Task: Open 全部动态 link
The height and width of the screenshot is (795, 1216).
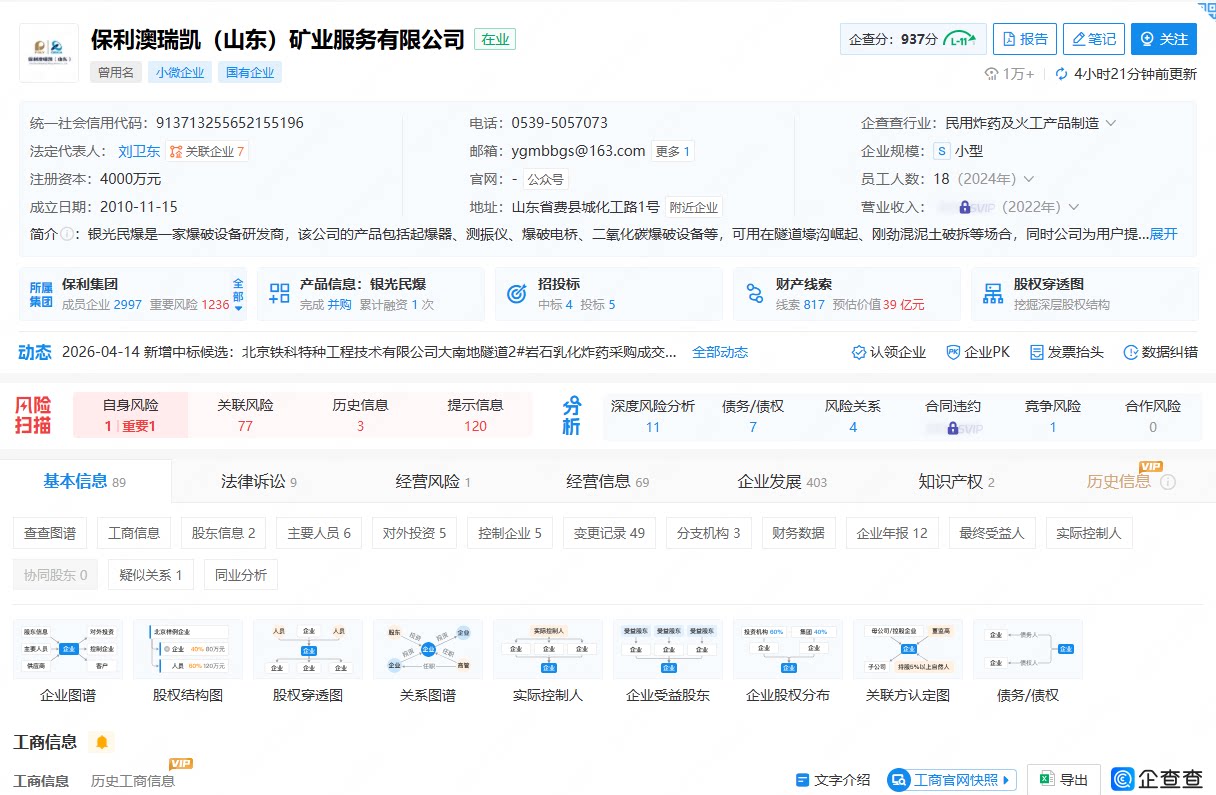Action: (720, 352)
